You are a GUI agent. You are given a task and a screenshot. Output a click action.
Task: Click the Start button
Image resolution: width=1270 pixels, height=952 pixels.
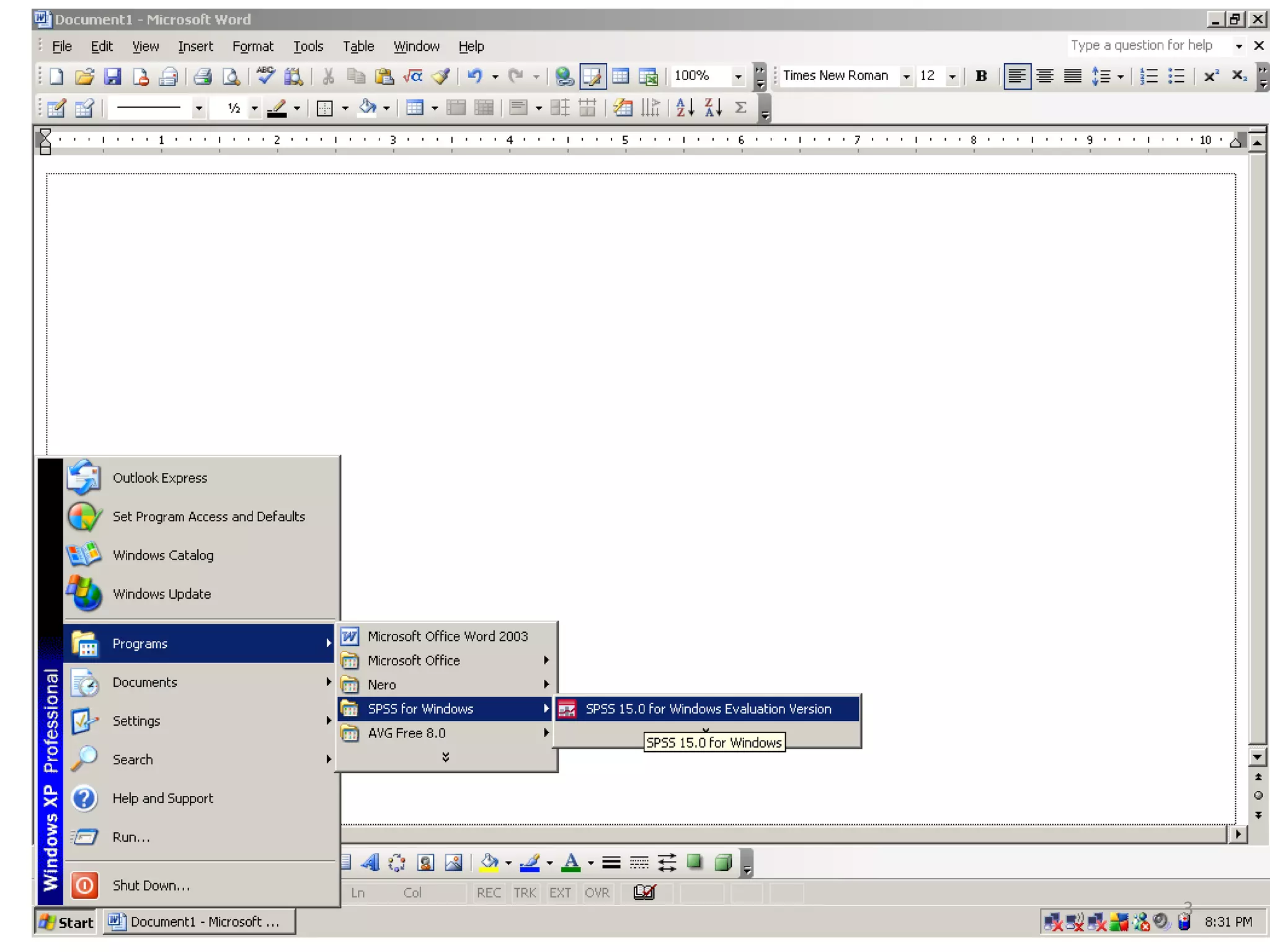(66, 922)
